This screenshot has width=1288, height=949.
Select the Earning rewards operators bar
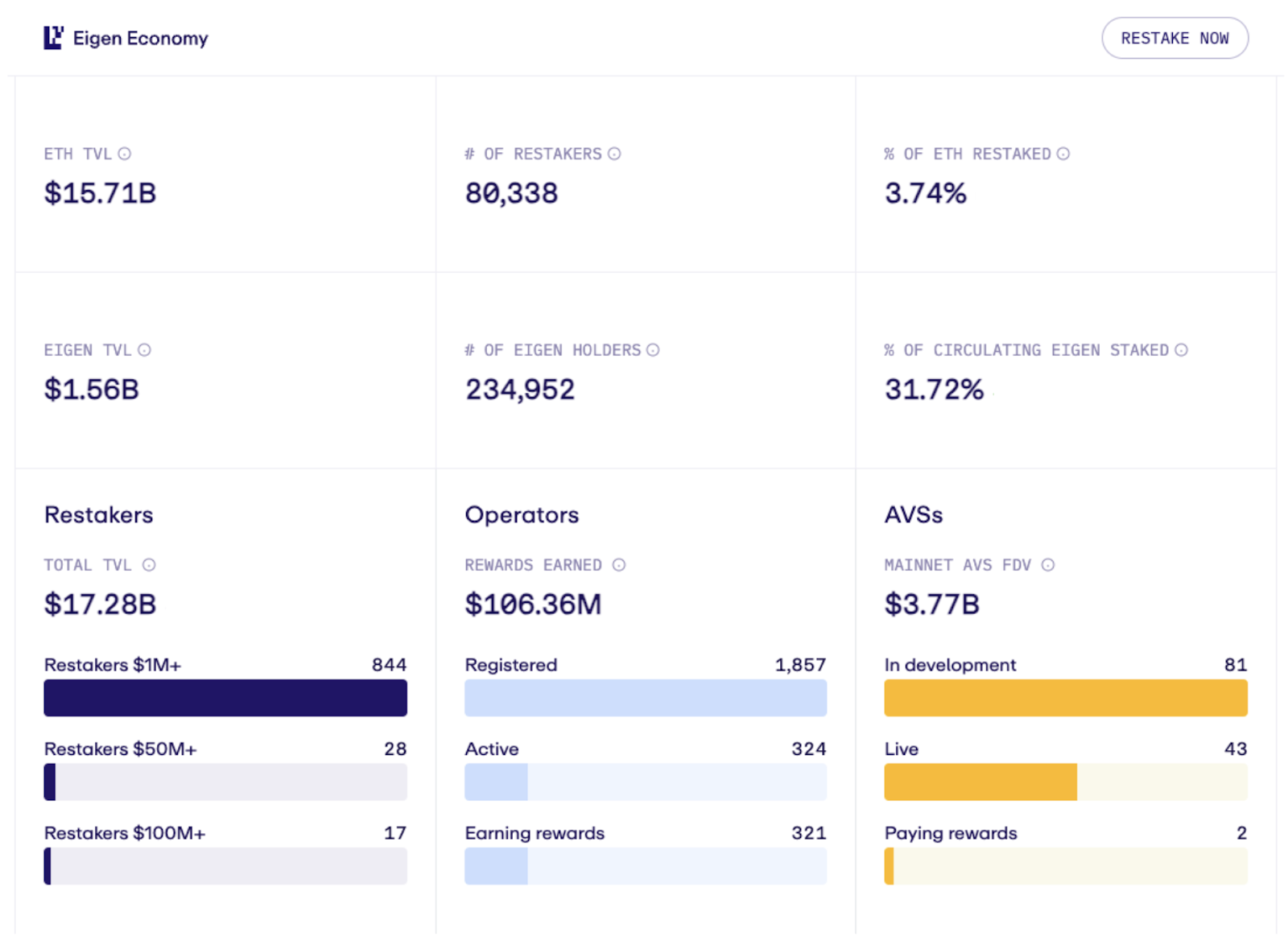[x=646, y=866]
